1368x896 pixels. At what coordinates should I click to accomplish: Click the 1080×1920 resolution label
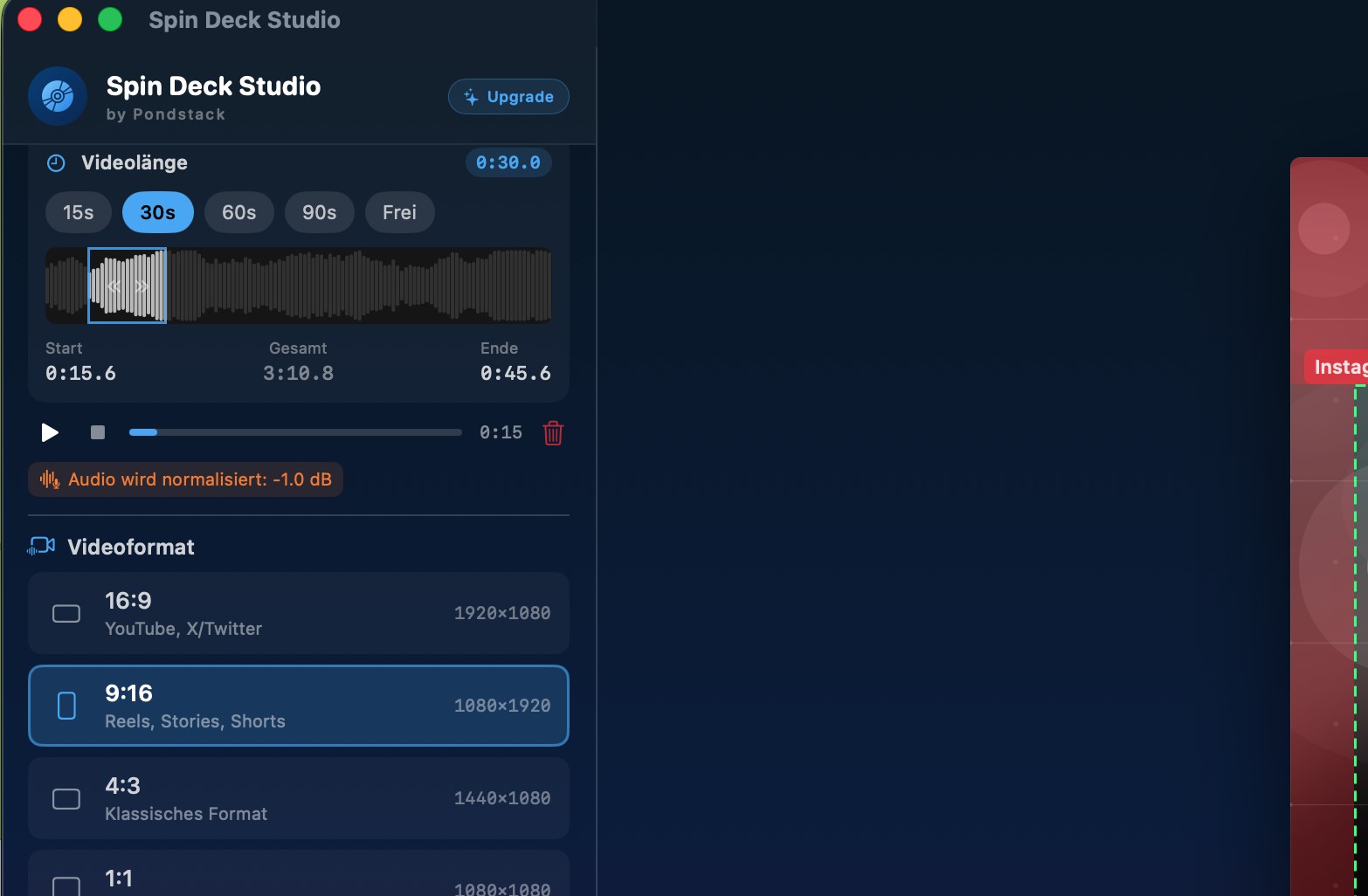(x=502, y=706)
